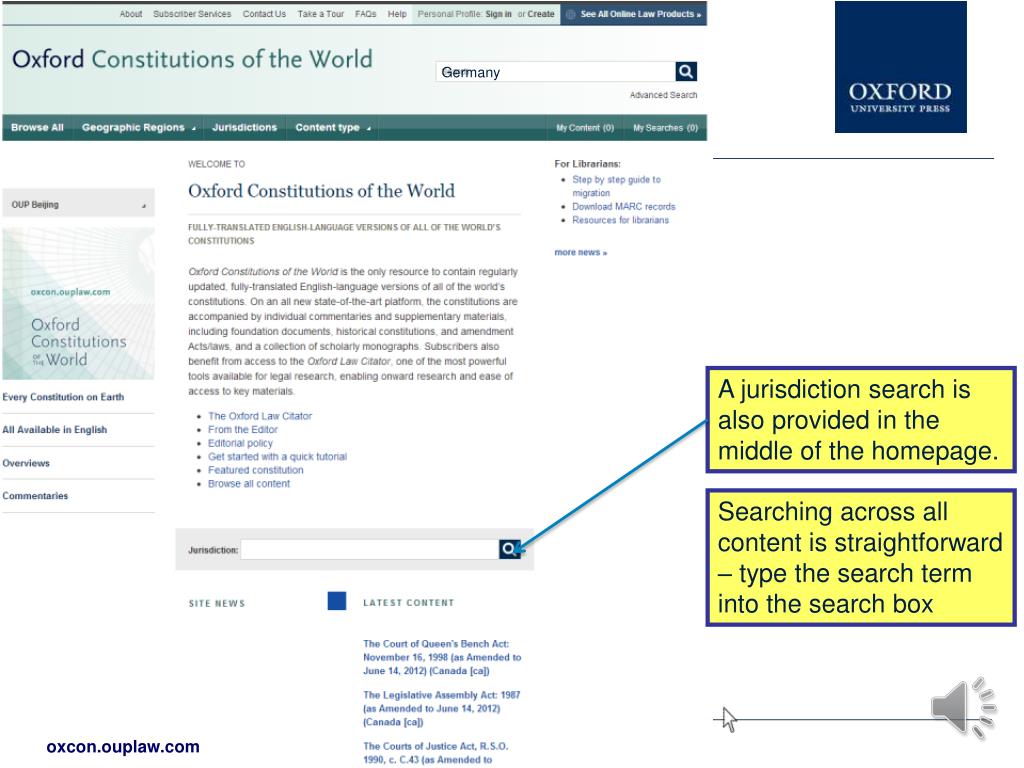Open My Searches (0)
1024x768 pixels.
coord(665,128)
